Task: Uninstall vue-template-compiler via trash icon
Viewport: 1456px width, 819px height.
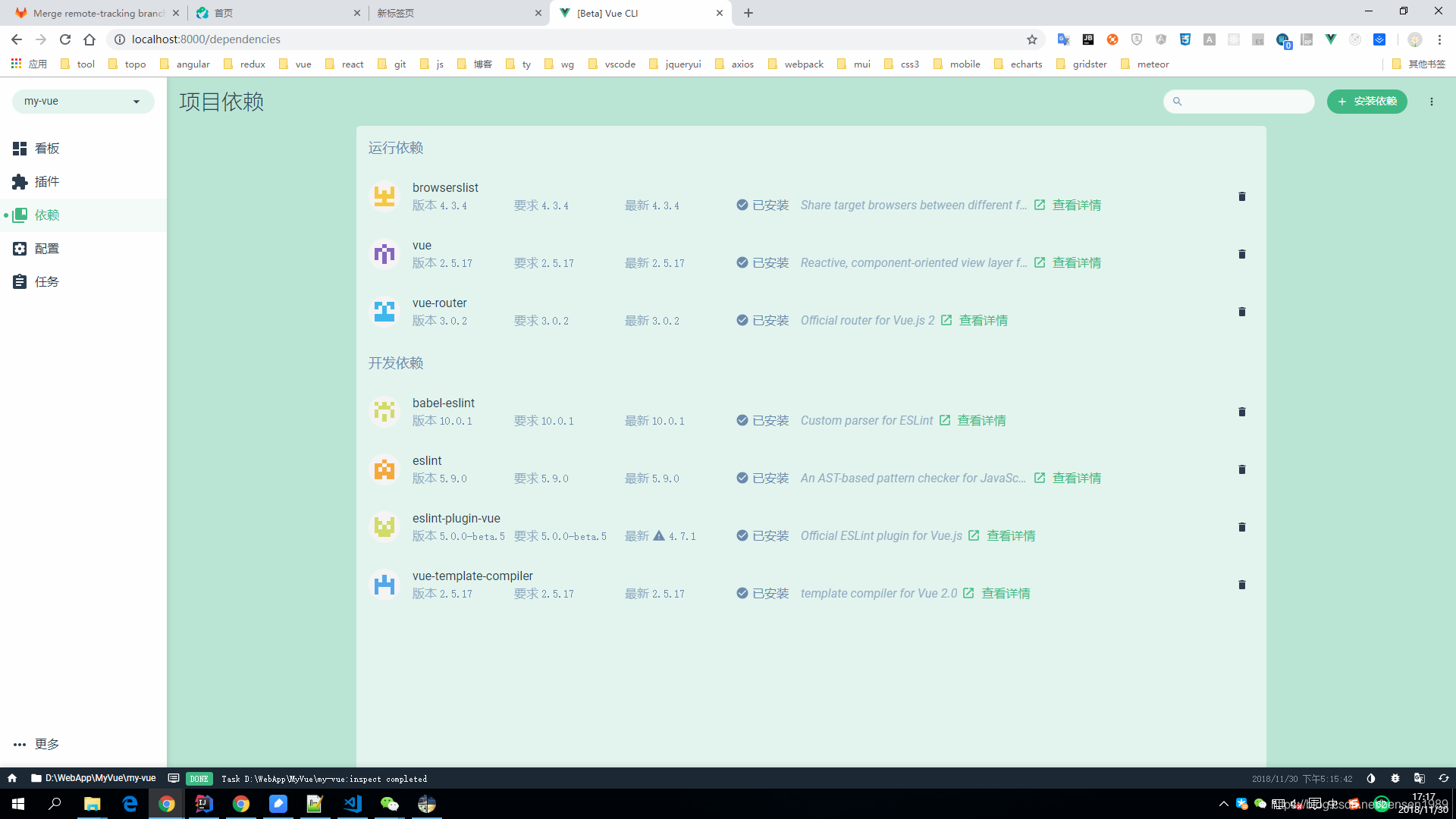Action: pos(1241,585)
